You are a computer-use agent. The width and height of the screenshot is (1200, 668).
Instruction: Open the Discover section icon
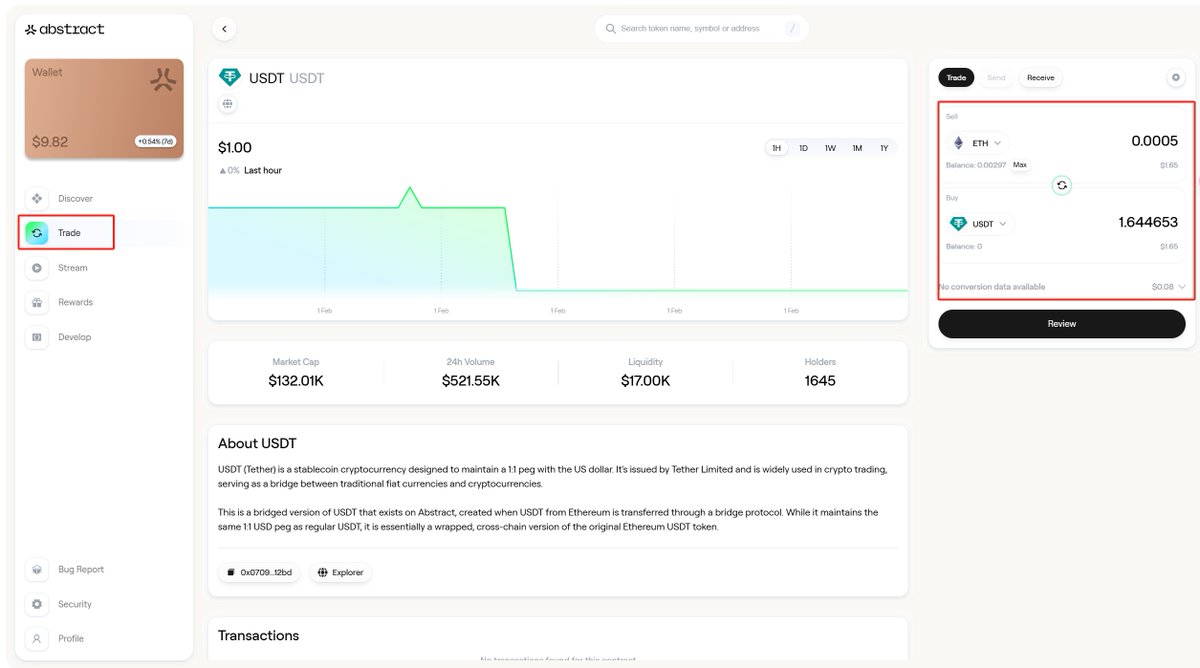click(x=37, y=198)
